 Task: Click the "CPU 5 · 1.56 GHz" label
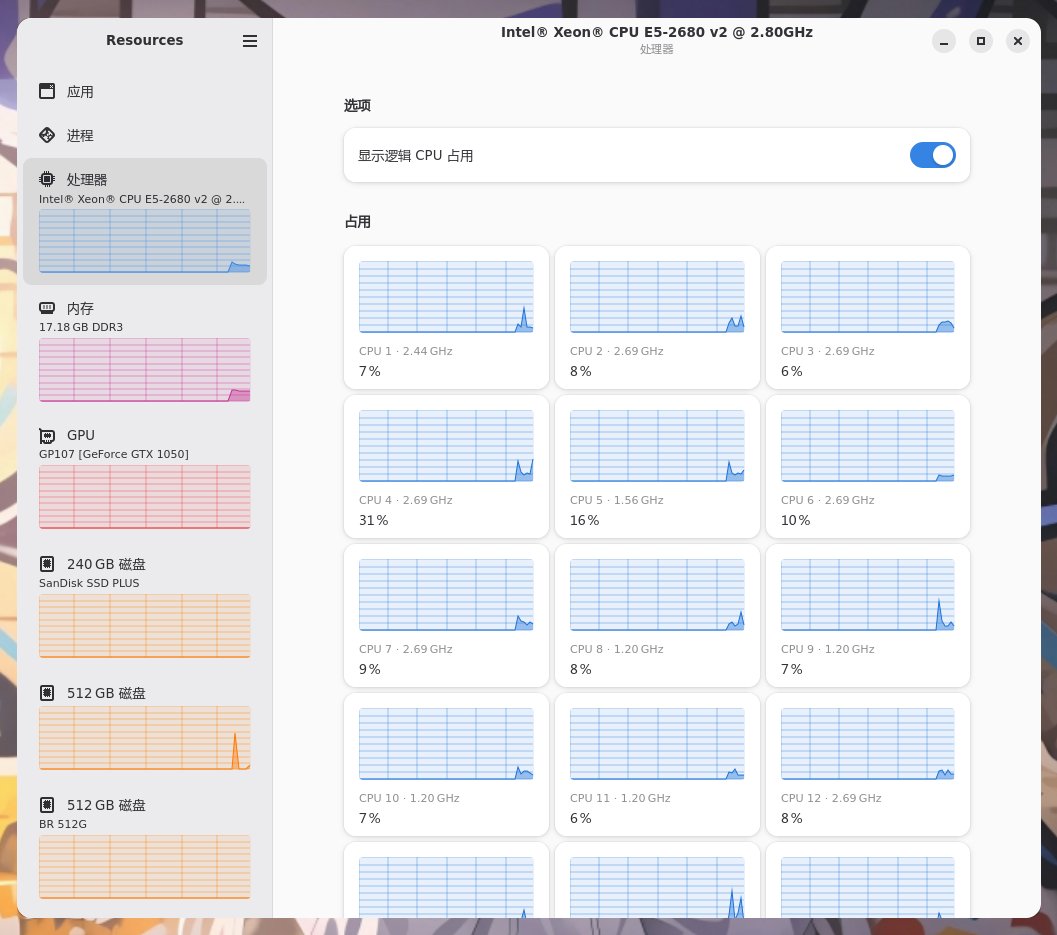(x=617, y=500)
